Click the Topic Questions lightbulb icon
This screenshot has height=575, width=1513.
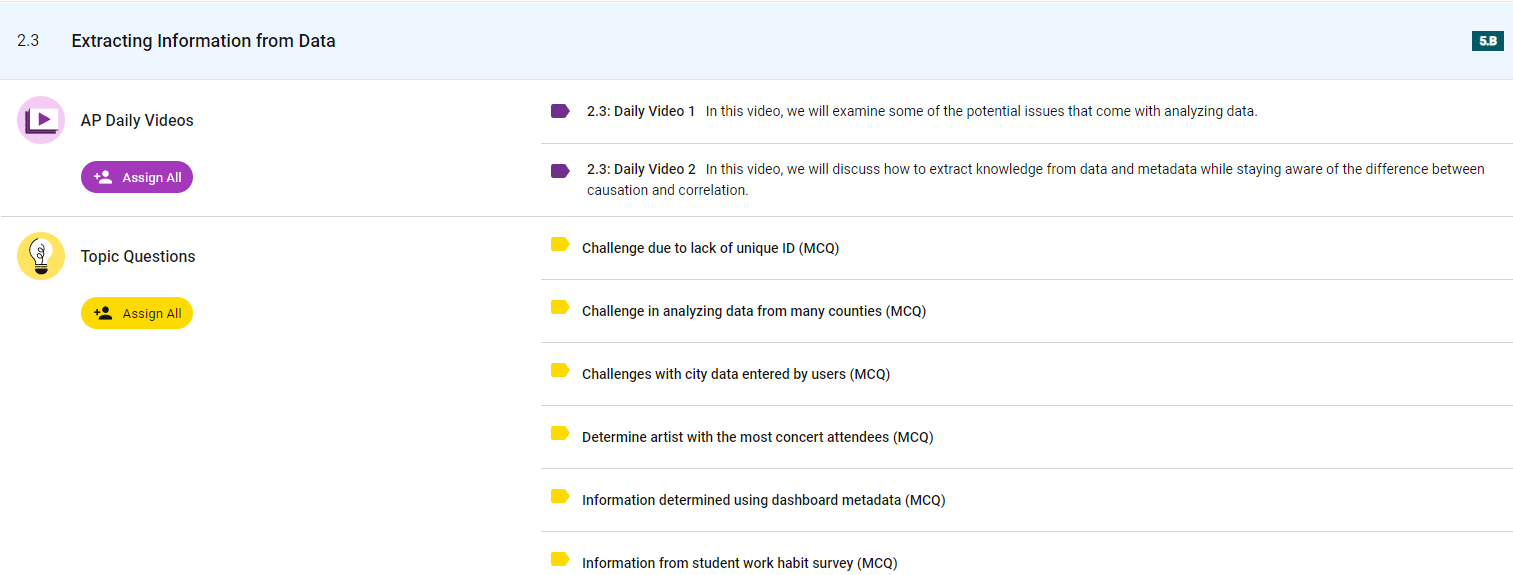(x=41, y=256)
